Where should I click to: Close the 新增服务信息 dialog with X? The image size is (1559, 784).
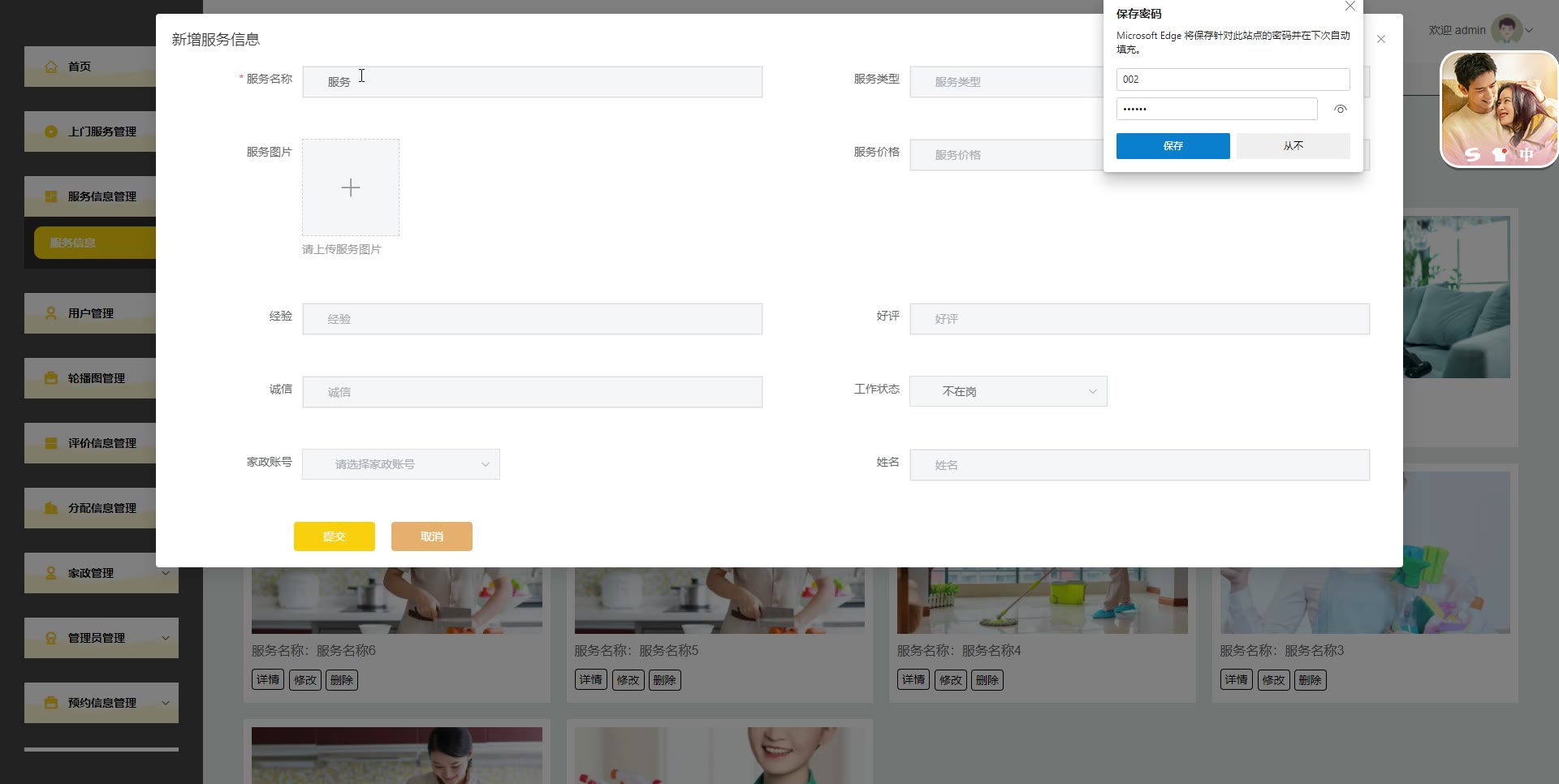click(1381, 39)
